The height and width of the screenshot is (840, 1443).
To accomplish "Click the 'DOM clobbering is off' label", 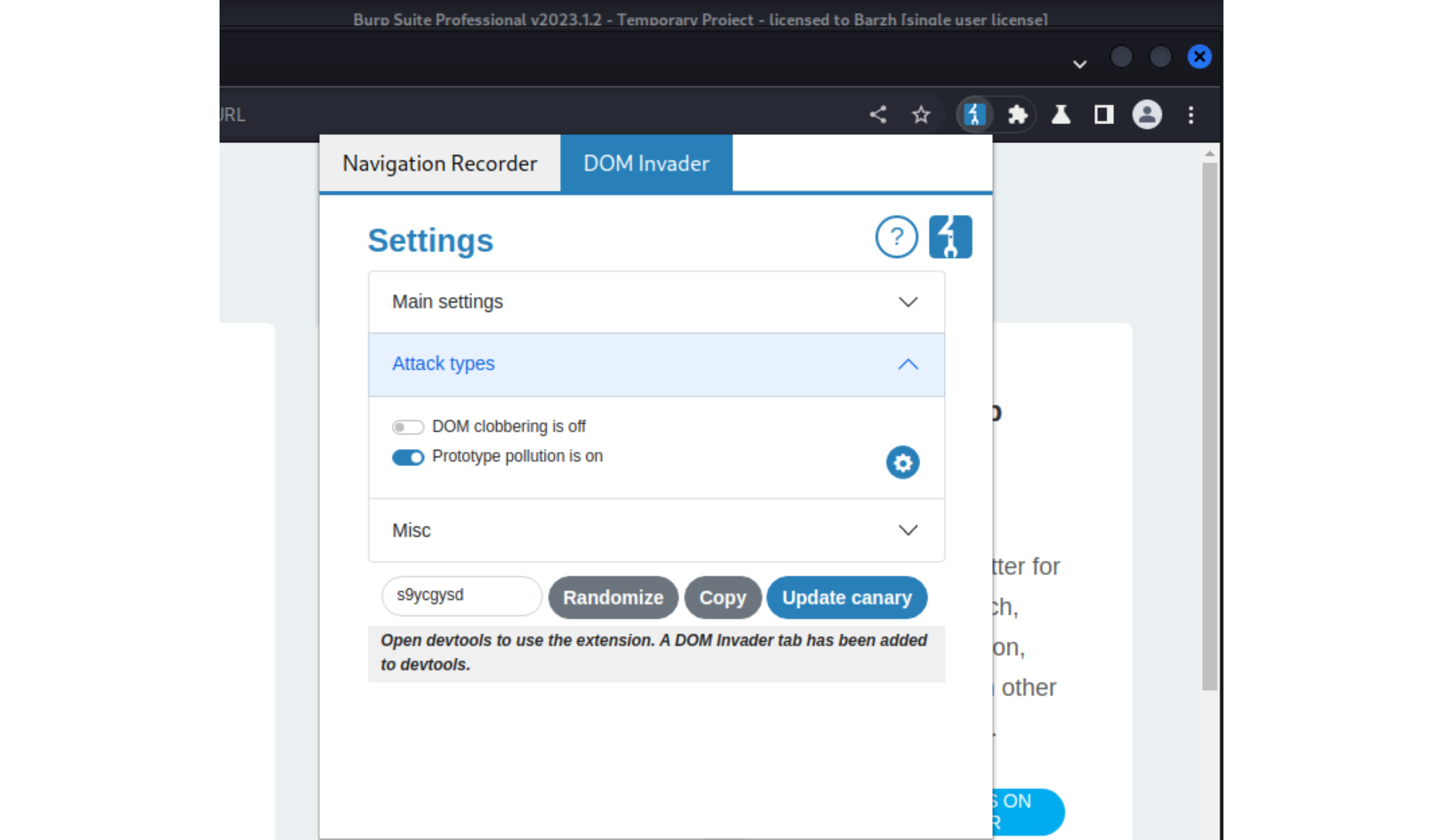I will click(x=509, y=427).
